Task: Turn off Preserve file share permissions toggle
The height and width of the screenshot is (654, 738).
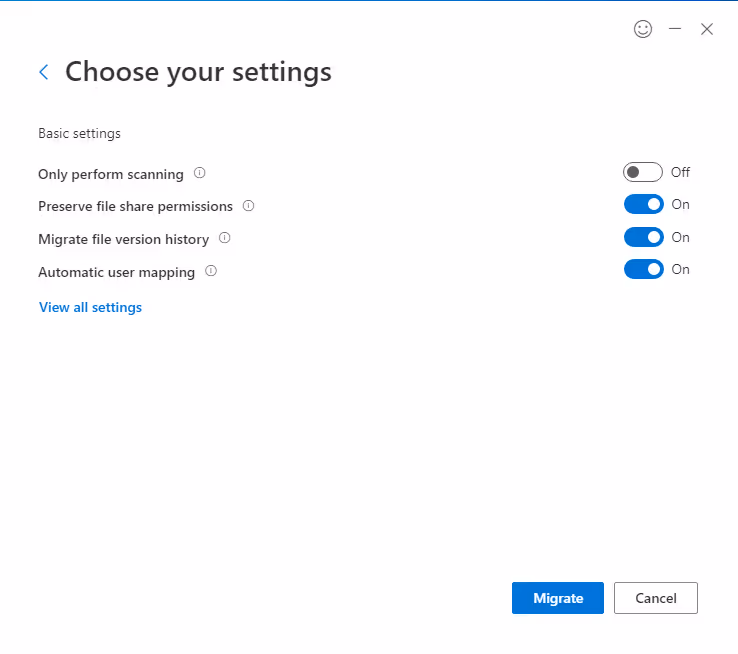Action: point(643,204)
